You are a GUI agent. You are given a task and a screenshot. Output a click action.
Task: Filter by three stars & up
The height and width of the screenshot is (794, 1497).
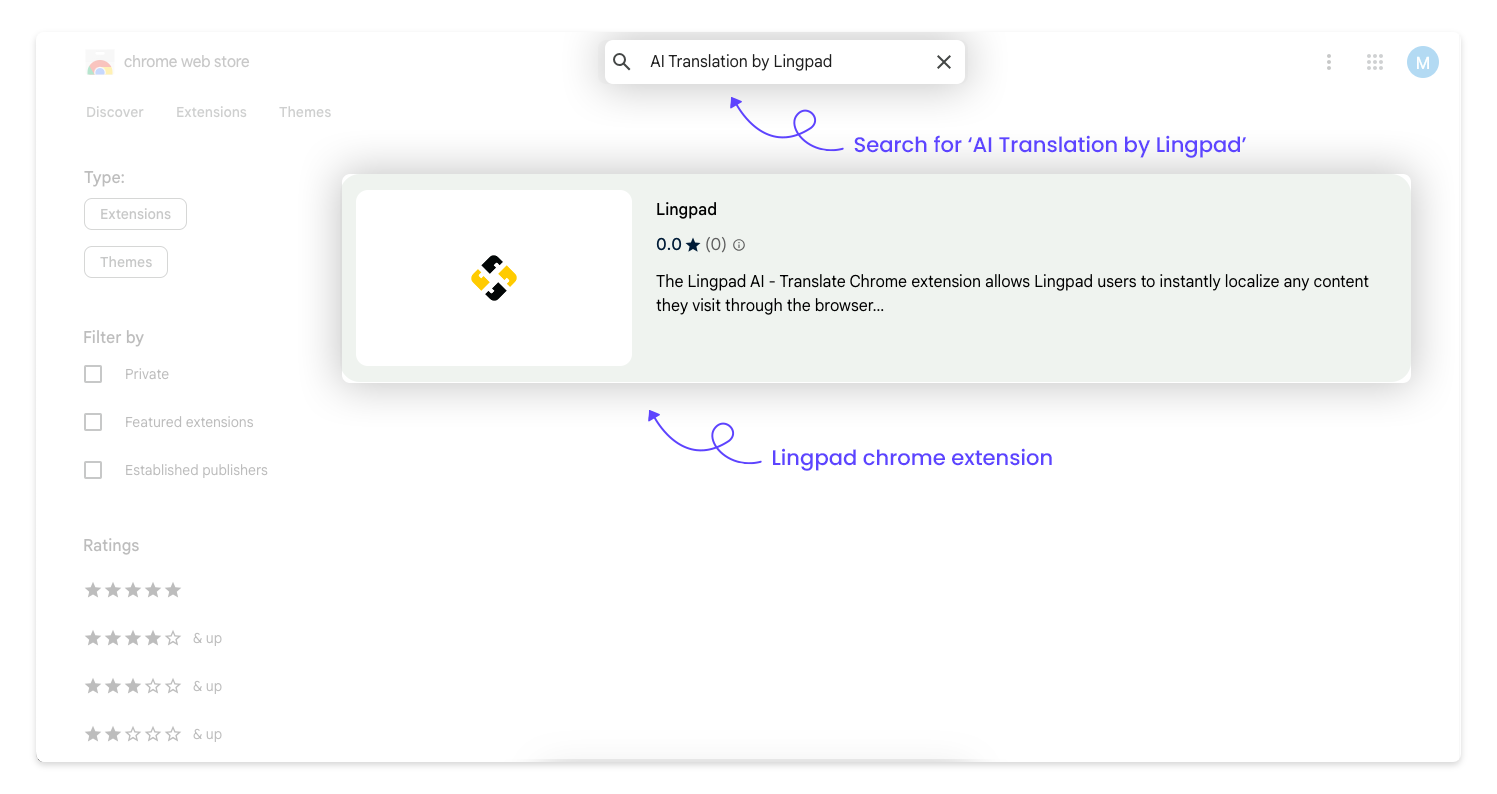153,686
